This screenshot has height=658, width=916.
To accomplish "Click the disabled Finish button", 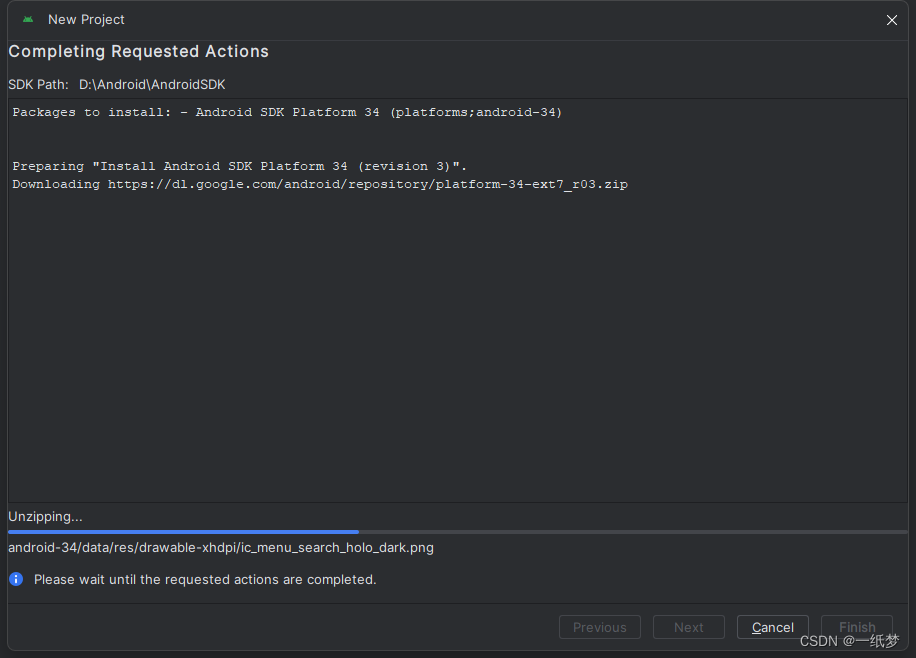I will click(857, 627).
